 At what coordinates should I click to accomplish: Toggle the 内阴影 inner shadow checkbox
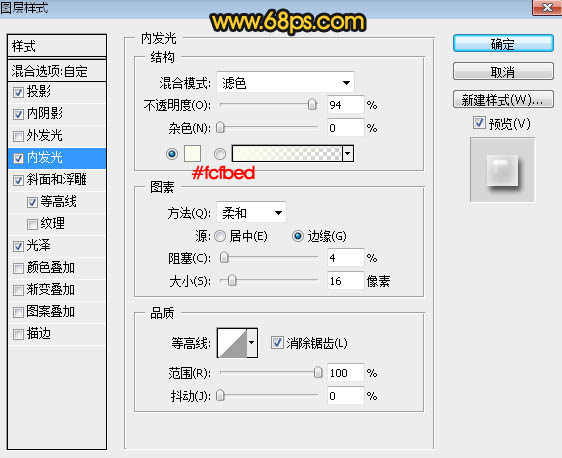(x=18, y=114)
